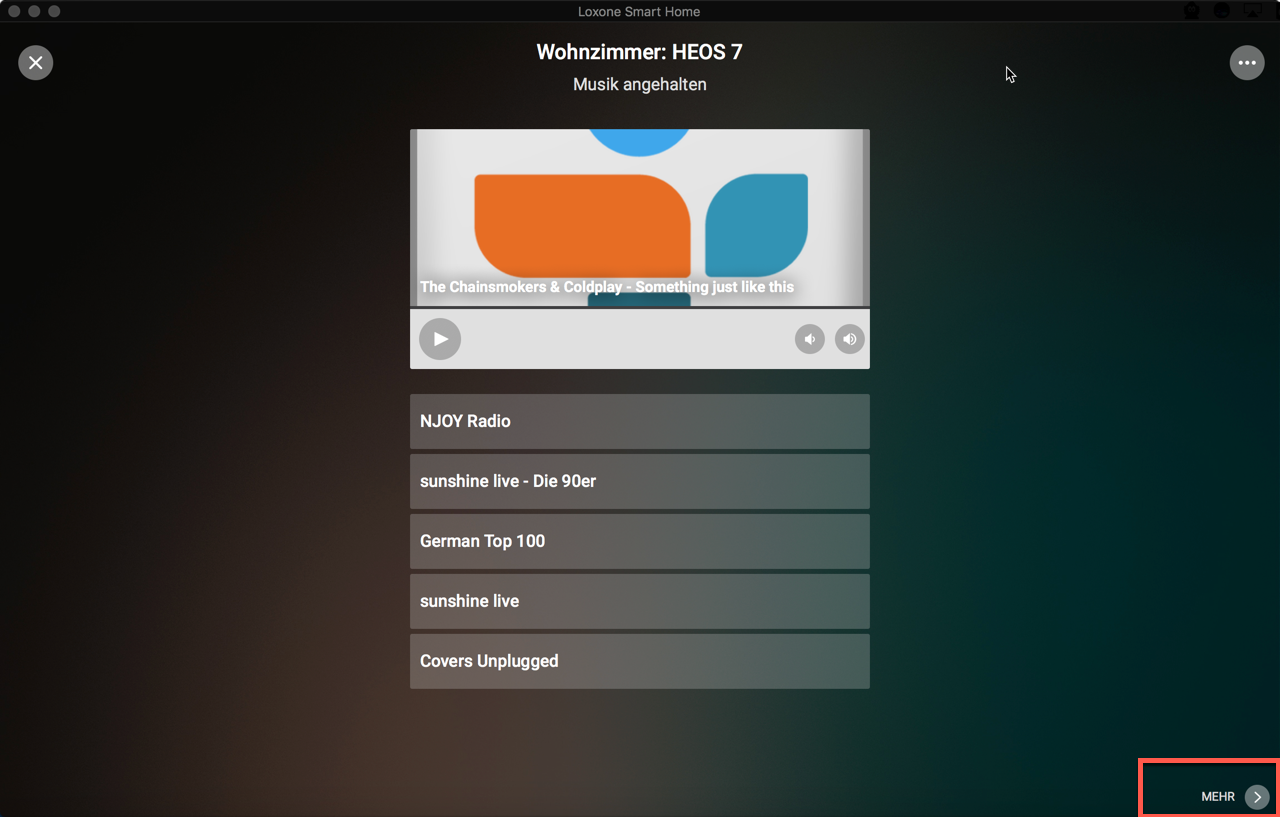Click the Chainsmokers & Coldplay track title
The height and width of the screenshot is (817, 1280).
click(x=607, y=287)
